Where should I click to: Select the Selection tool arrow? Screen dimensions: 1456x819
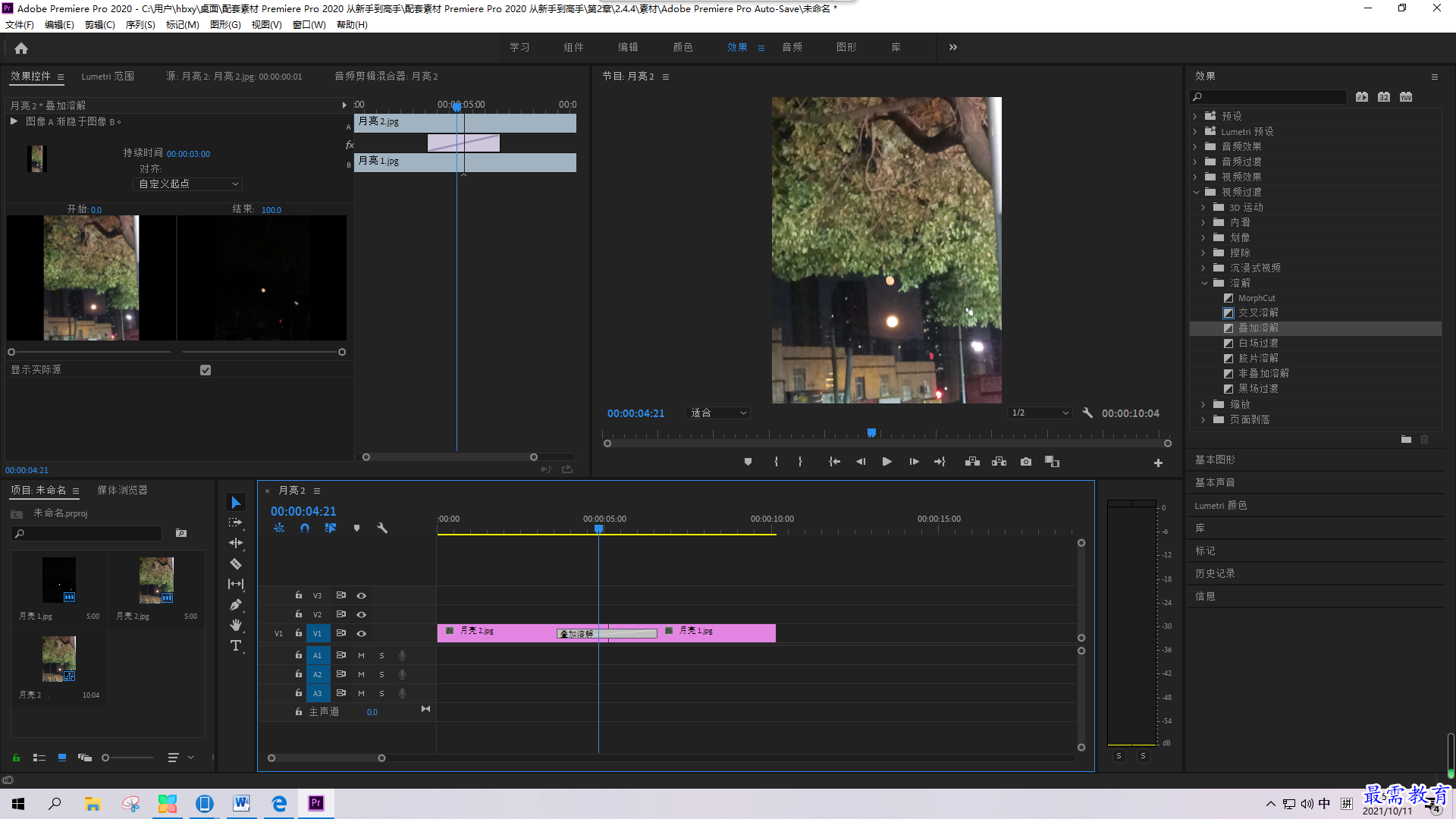[236, 503]
